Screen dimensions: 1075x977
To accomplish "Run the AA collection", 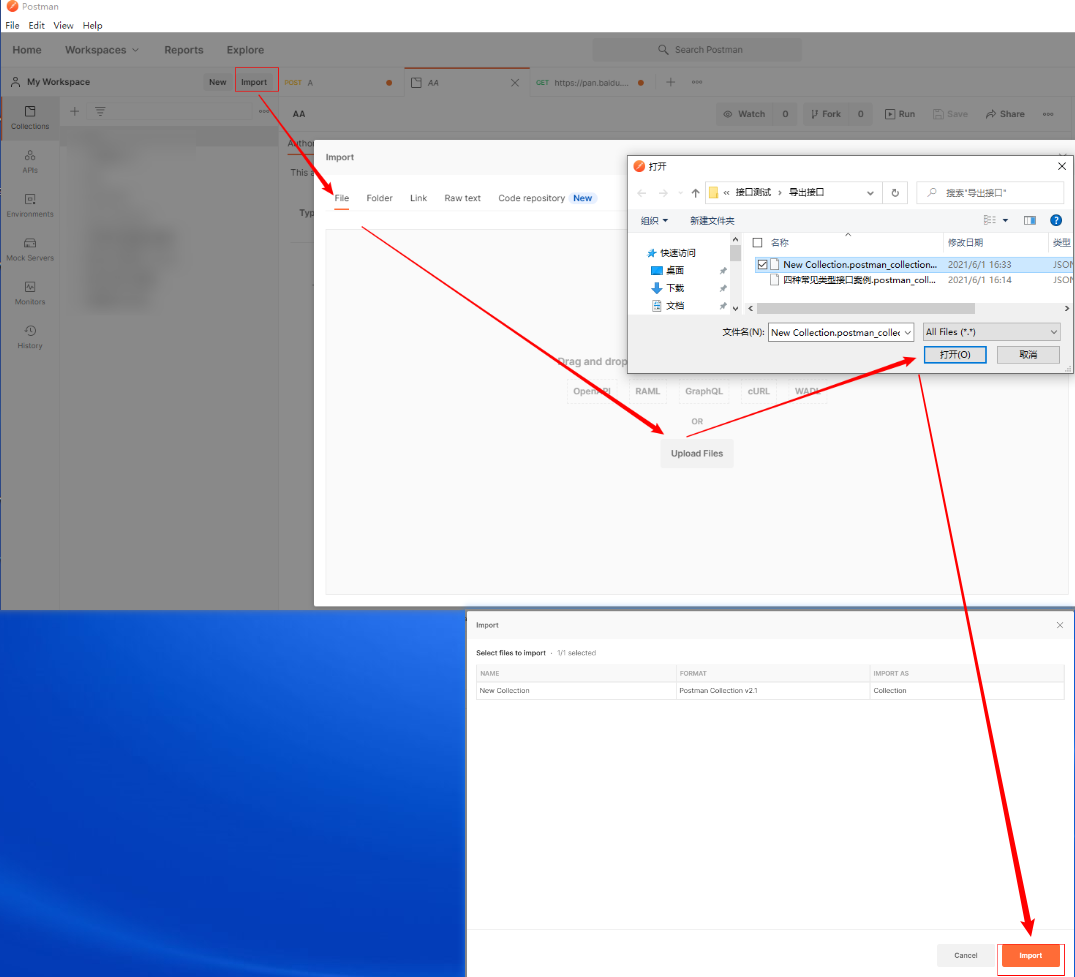I will tap(899, 114).
